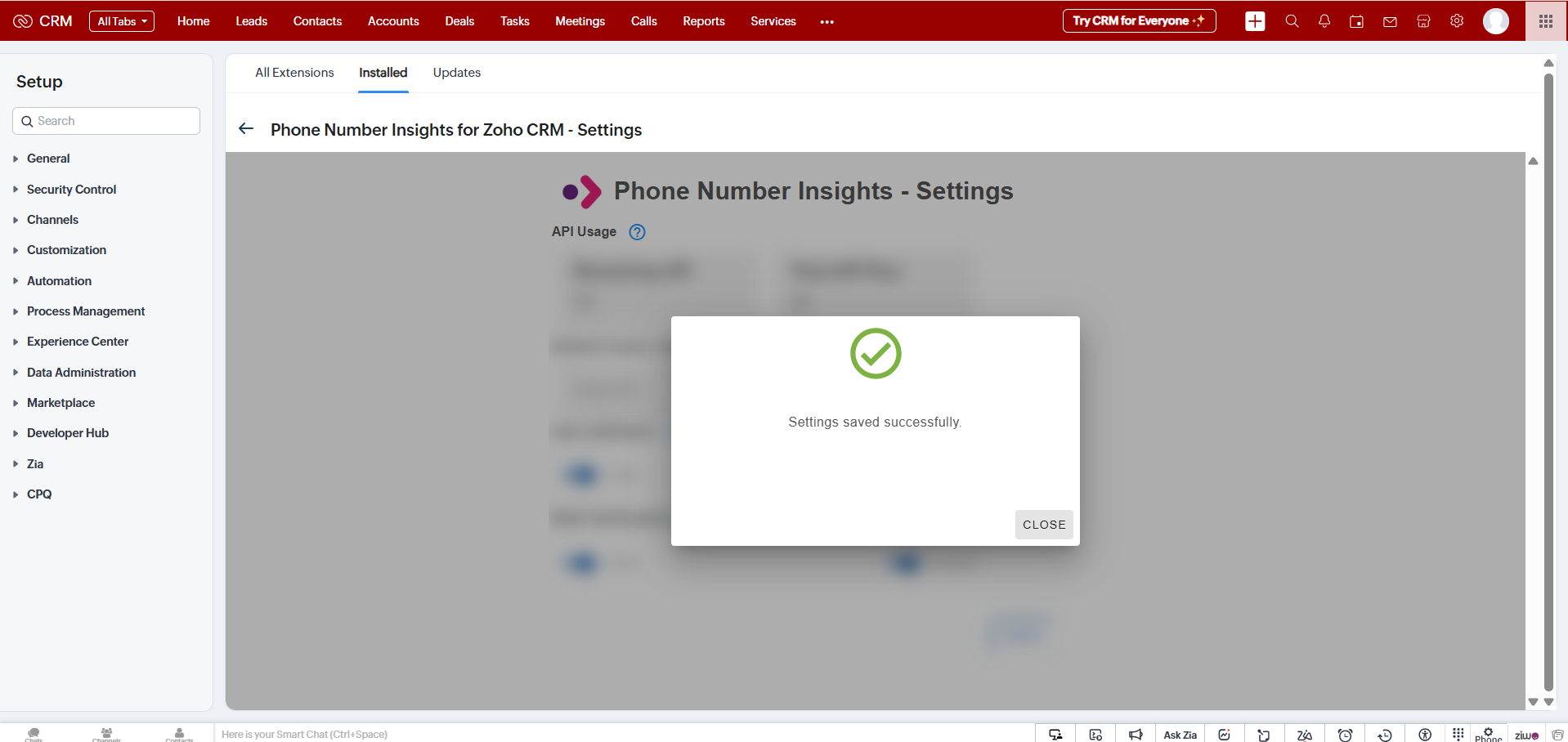1568x742 pixels.
Task: Switch to Updates tab
Action: click(x=457, y=73)
